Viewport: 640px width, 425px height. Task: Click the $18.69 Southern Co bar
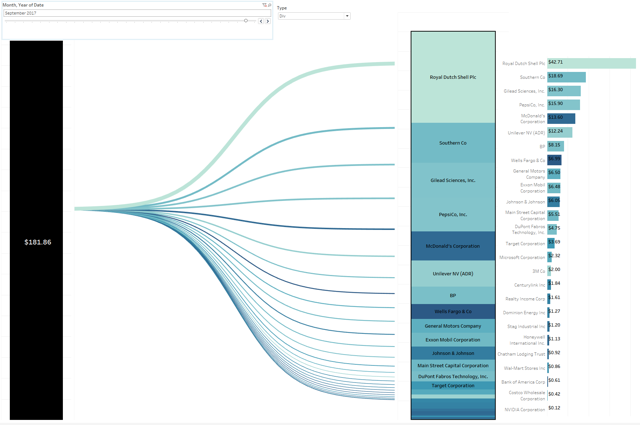[x=567, y=77]
